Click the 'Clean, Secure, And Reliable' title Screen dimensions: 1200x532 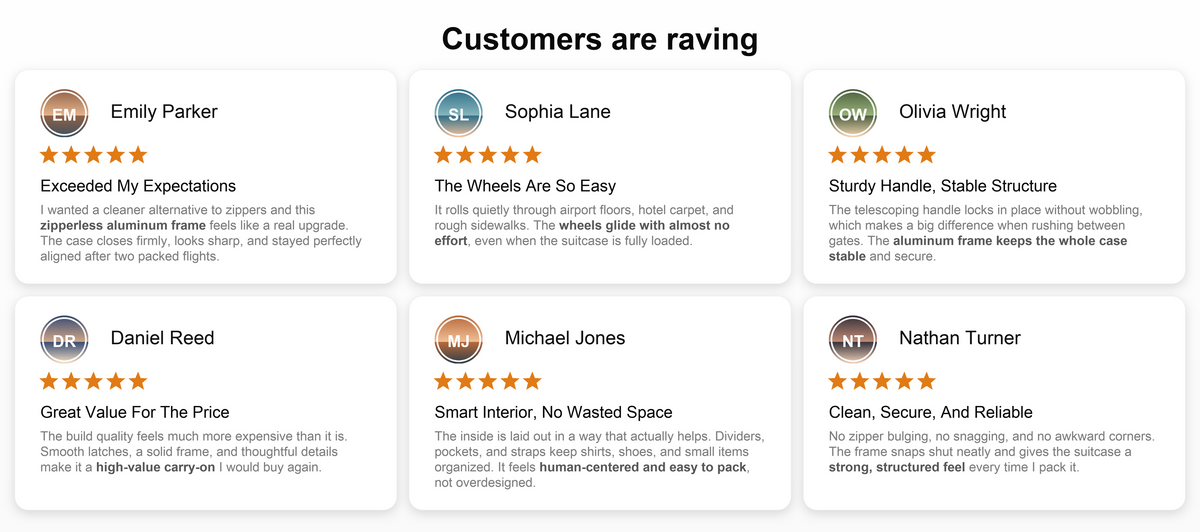click(931, 412)
